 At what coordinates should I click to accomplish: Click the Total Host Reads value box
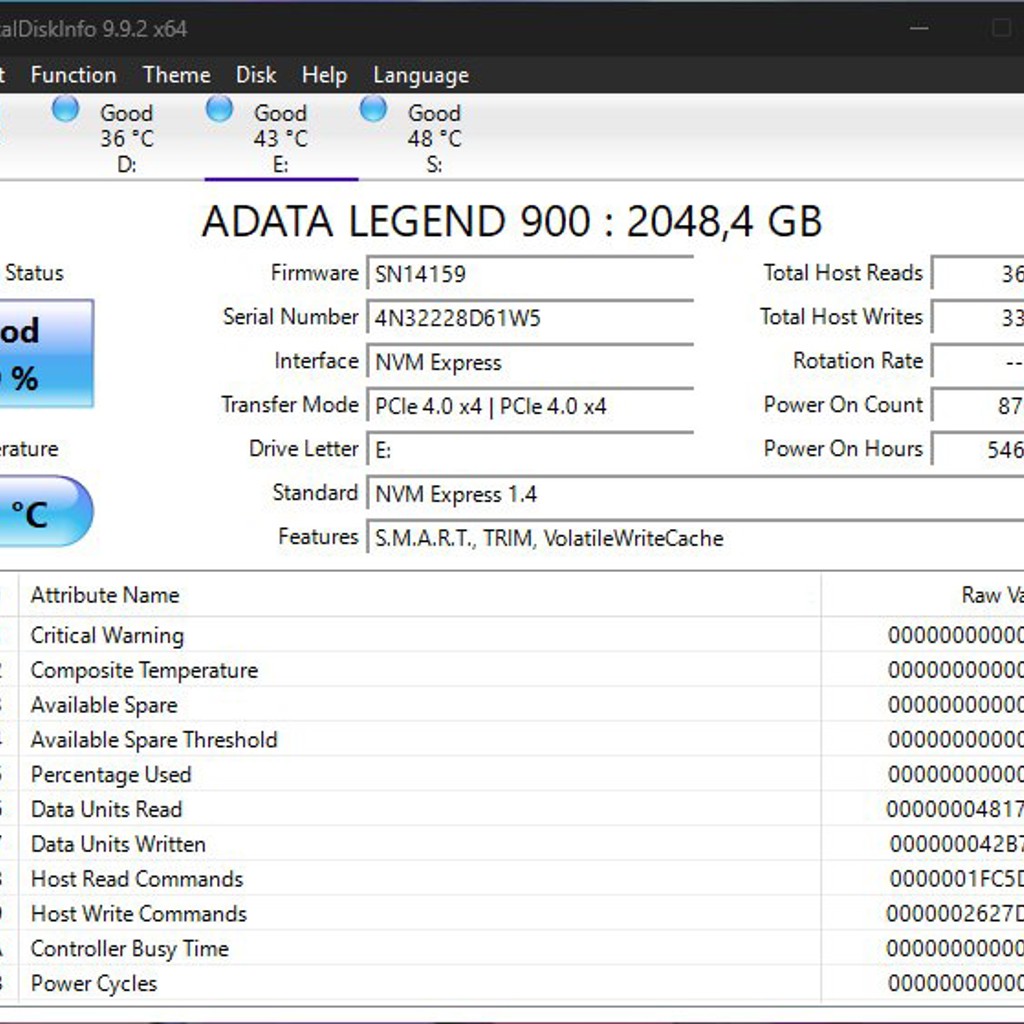978,273
